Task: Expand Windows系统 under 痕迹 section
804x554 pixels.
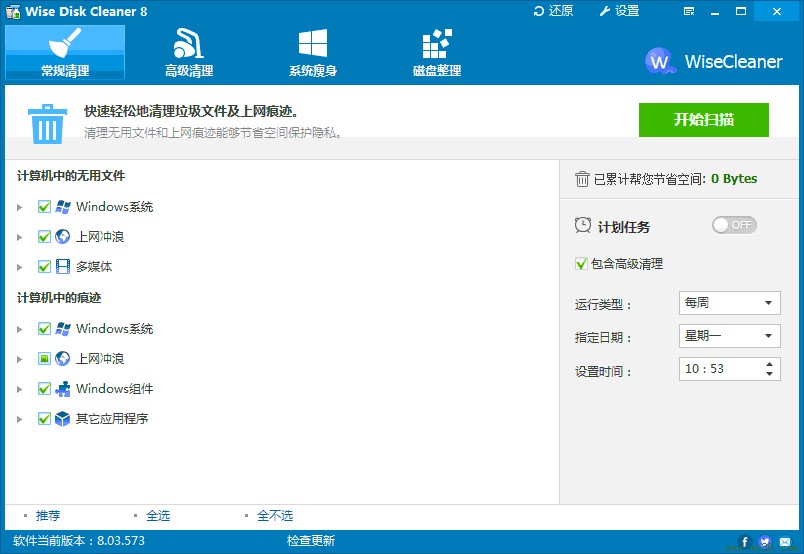Action: click(19, 329)
